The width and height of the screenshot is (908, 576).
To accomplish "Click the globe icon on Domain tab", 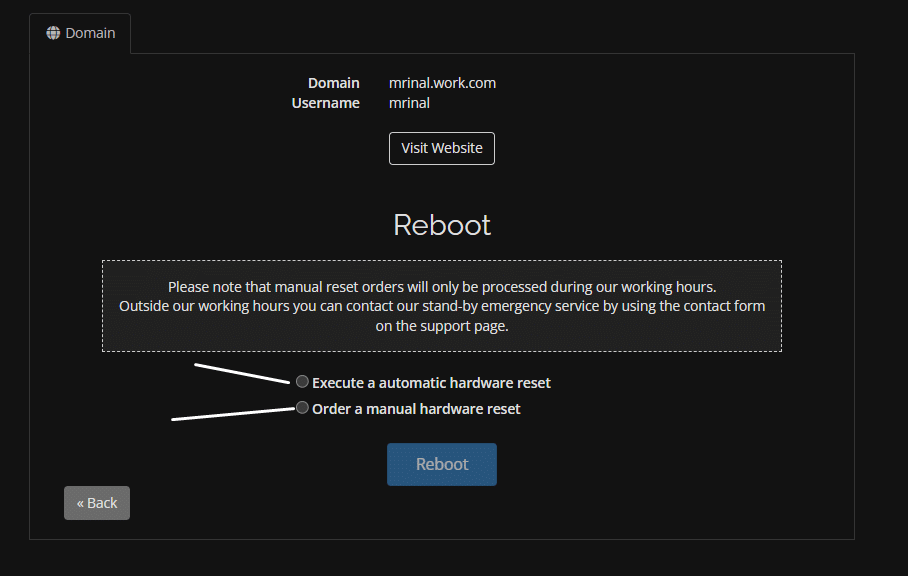I will [53, 33].
